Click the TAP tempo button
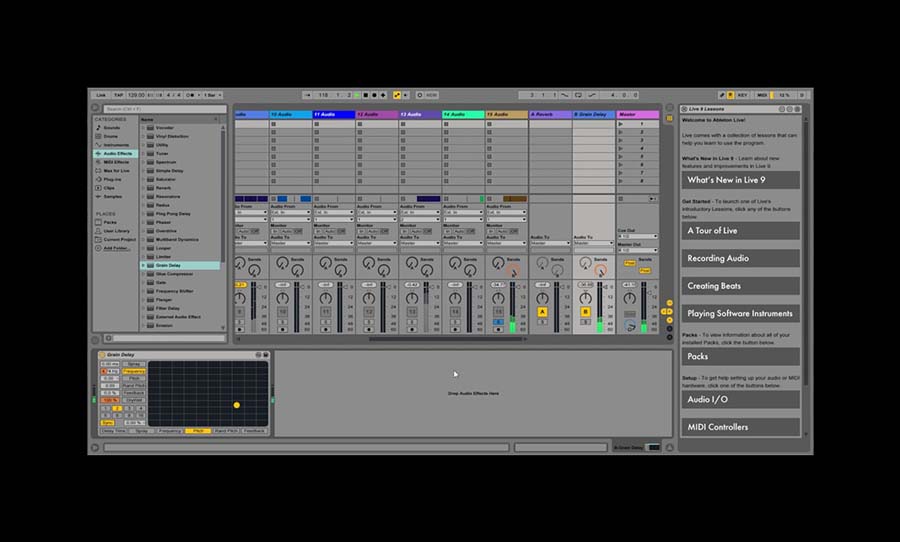The width and height of the screenshot is (900, 542). pos(118,95)
